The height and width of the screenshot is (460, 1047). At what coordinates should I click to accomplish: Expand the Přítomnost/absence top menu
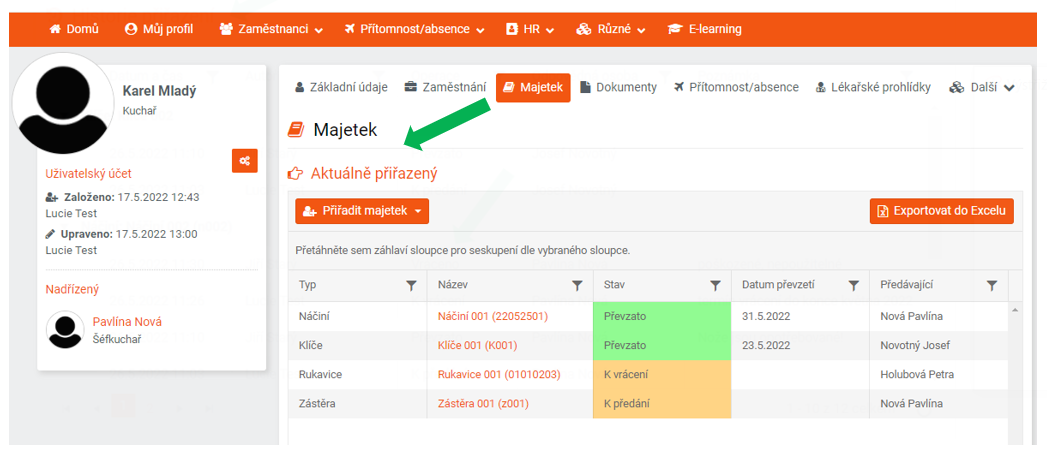pyautogui.click(x=415, y=29)
